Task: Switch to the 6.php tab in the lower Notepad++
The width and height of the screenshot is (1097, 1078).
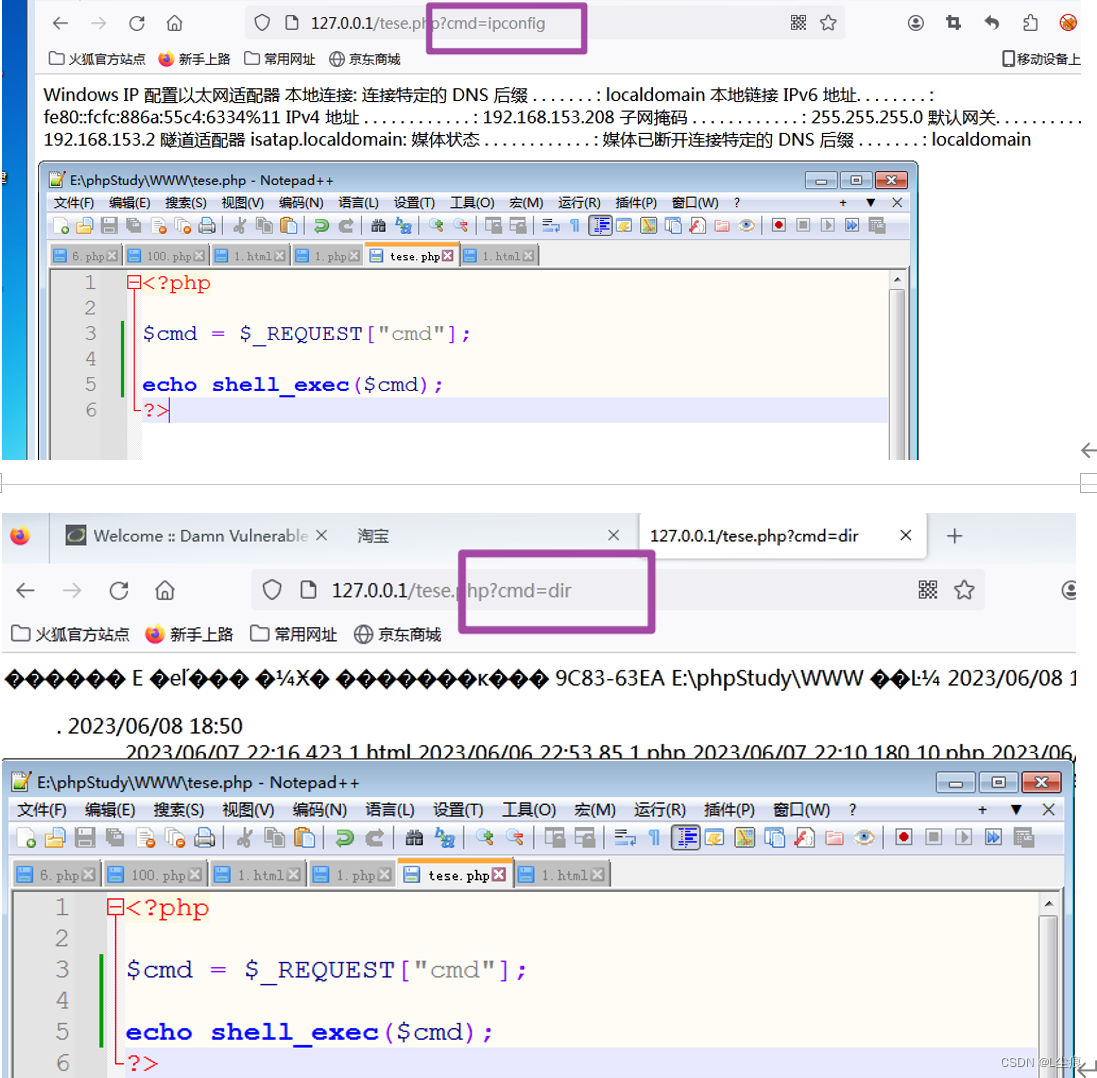Action: [56, 874]
